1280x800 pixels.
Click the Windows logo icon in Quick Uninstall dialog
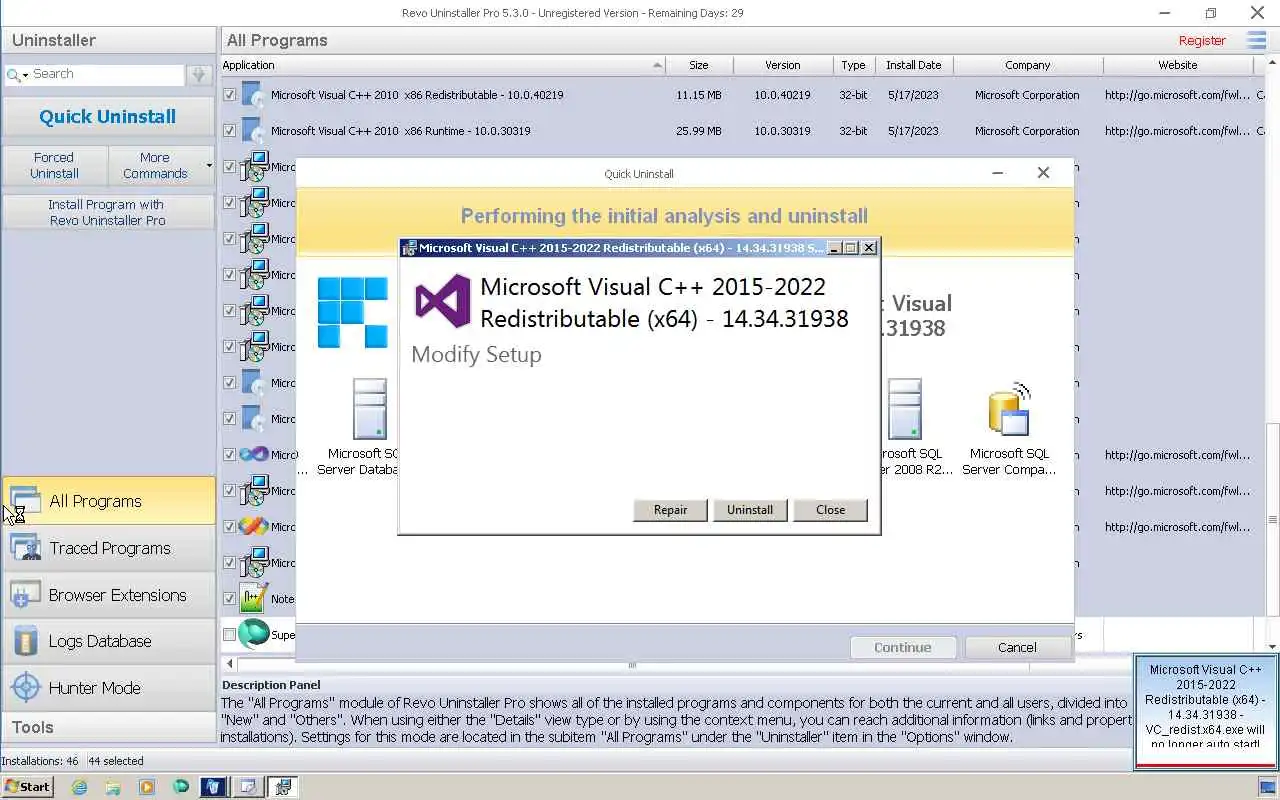coord(352,312)
